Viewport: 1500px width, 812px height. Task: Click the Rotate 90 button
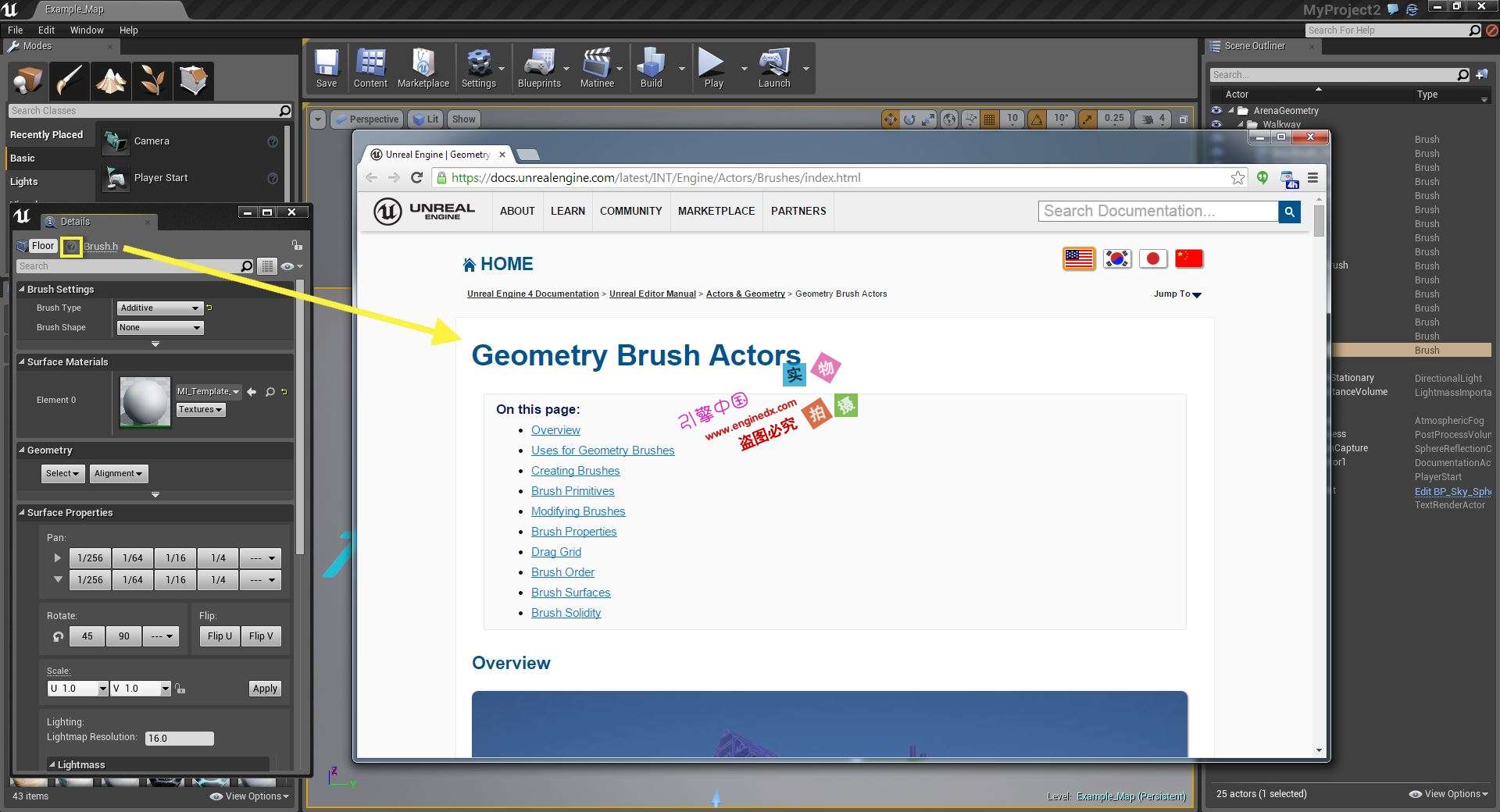point(124,636)
